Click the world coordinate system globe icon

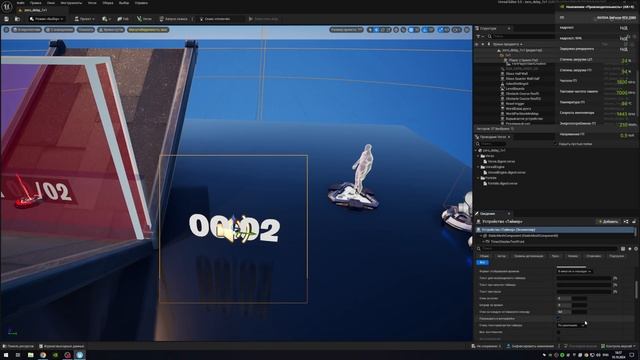pyautogui.click(x=396, y=30)
